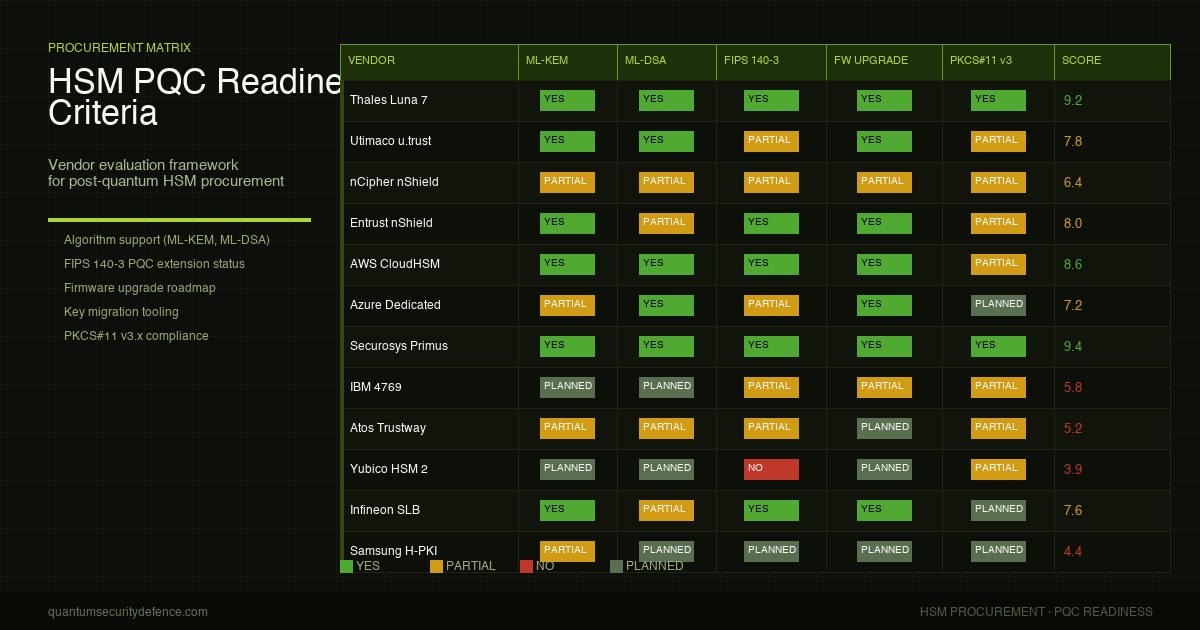
Task: Click the grey PLANNED legend swatch
Action: (x=616, y=566)
